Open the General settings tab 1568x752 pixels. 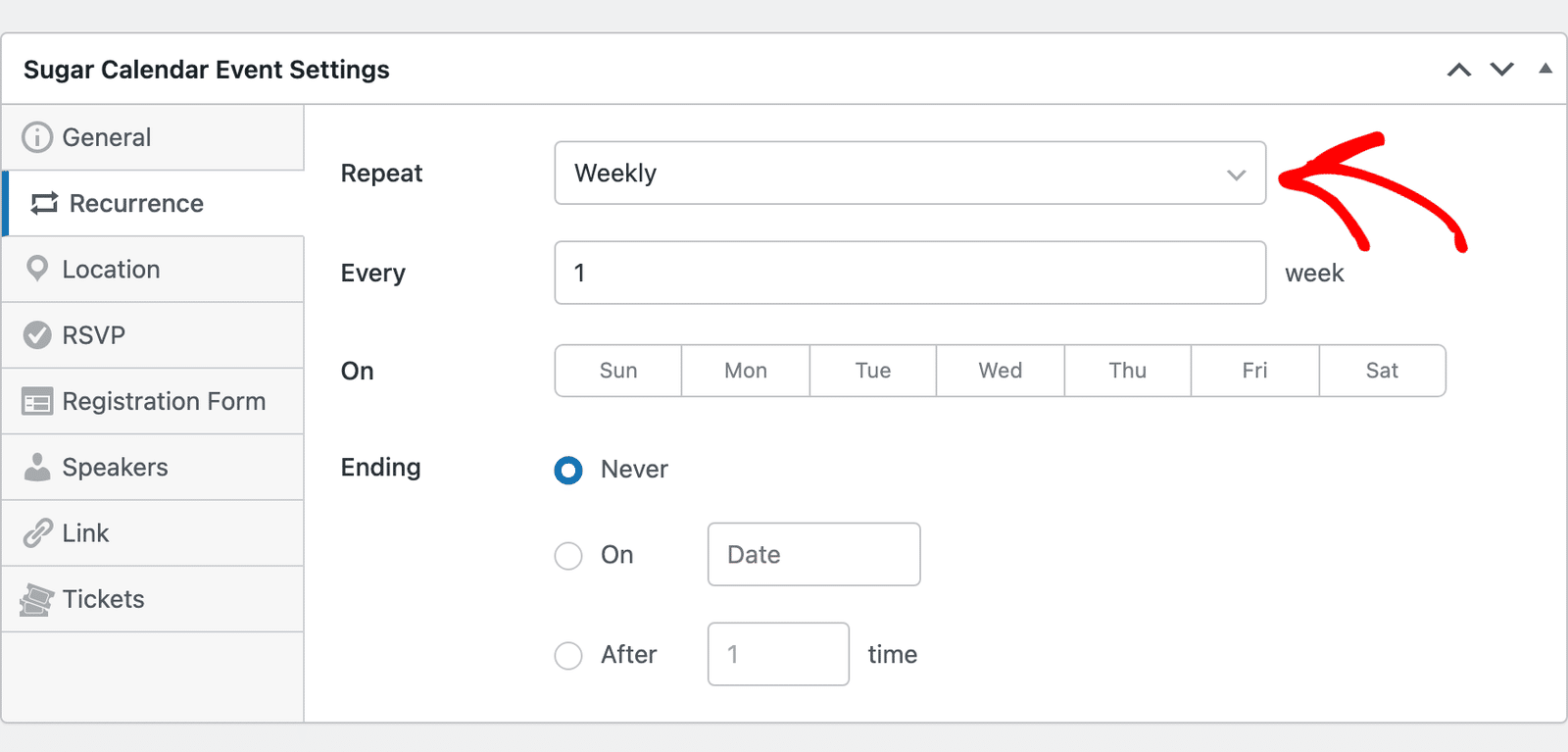click(153, 137)
